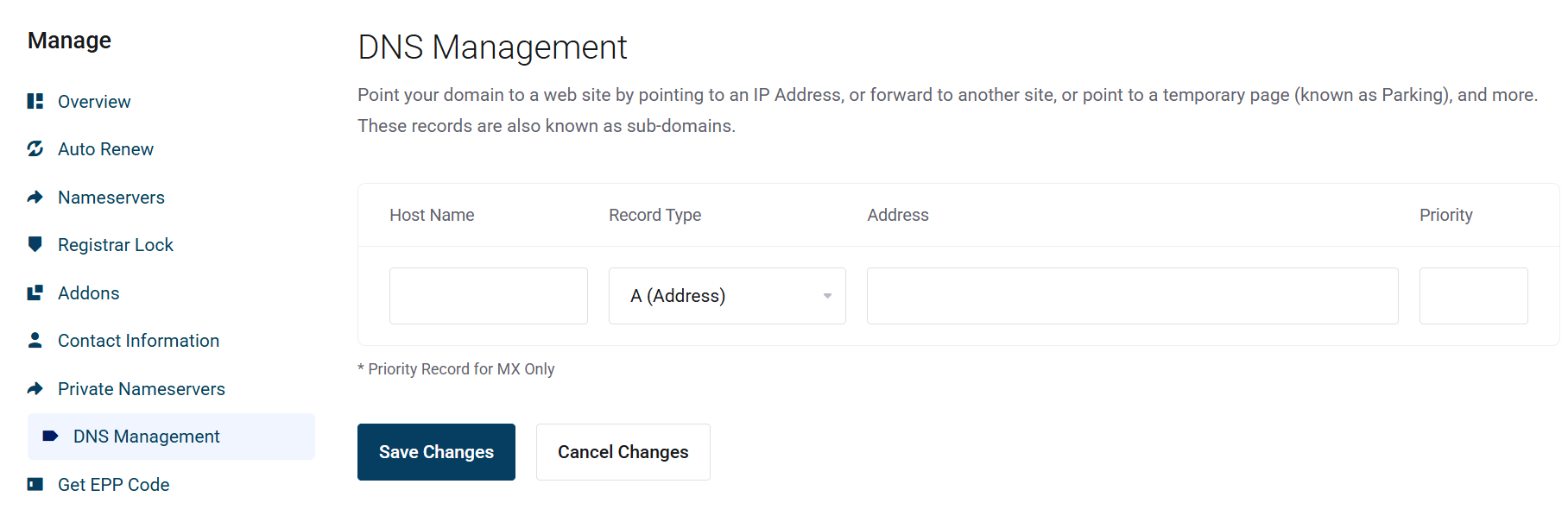1568x528 pixels.
Task: Click into the Address text field
Action: coord(1132,296)
